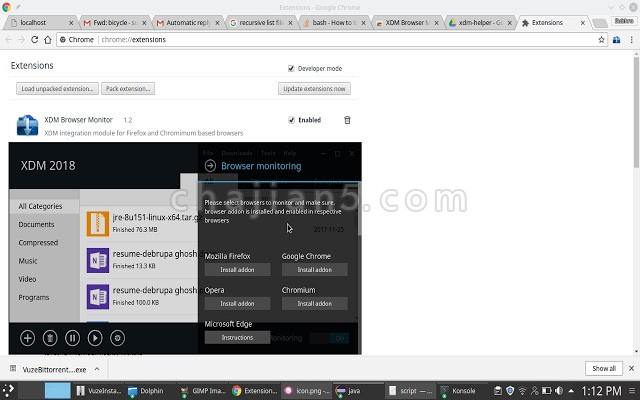Viewport: 640px width, 400px height.
Task: Close the downloads bar with X
Action: 631,368
